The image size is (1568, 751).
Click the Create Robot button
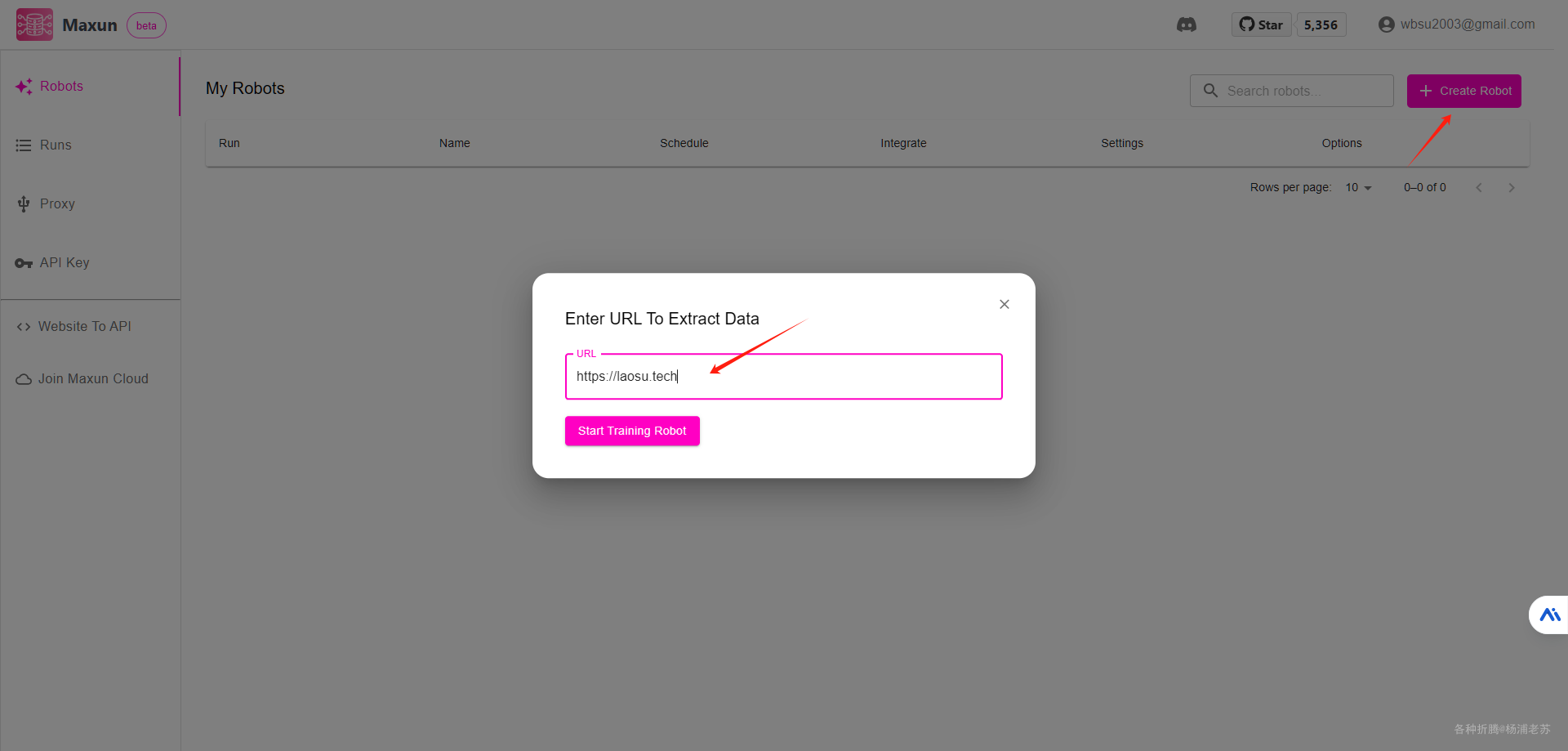[x=1463, y=91]
